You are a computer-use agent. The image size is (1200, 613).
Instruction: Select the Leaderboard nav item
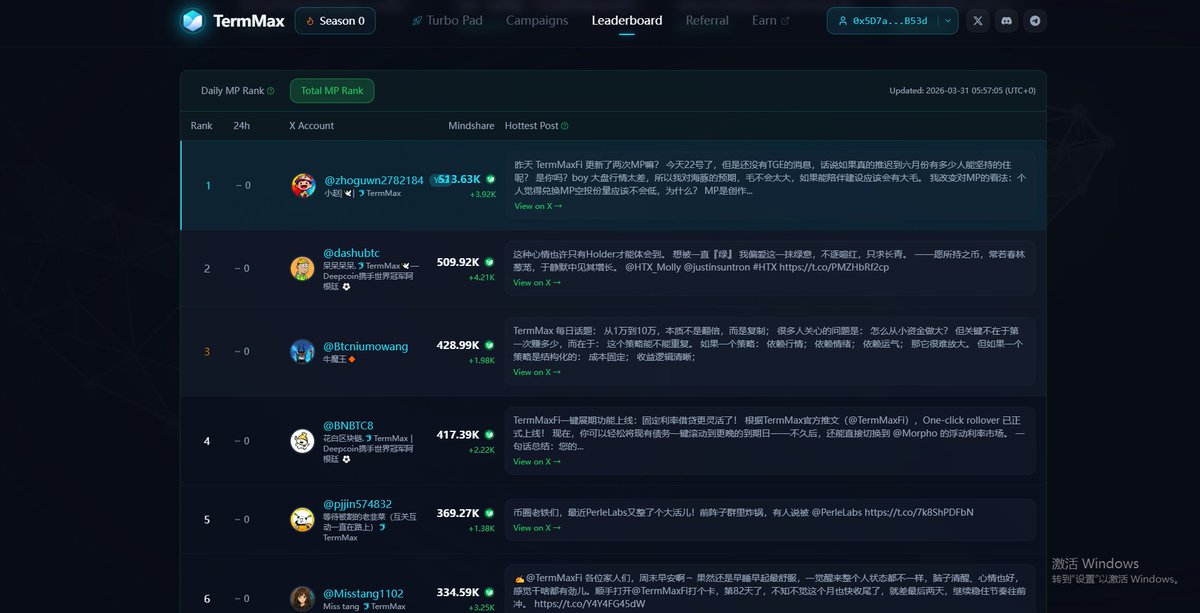(627, 20)
